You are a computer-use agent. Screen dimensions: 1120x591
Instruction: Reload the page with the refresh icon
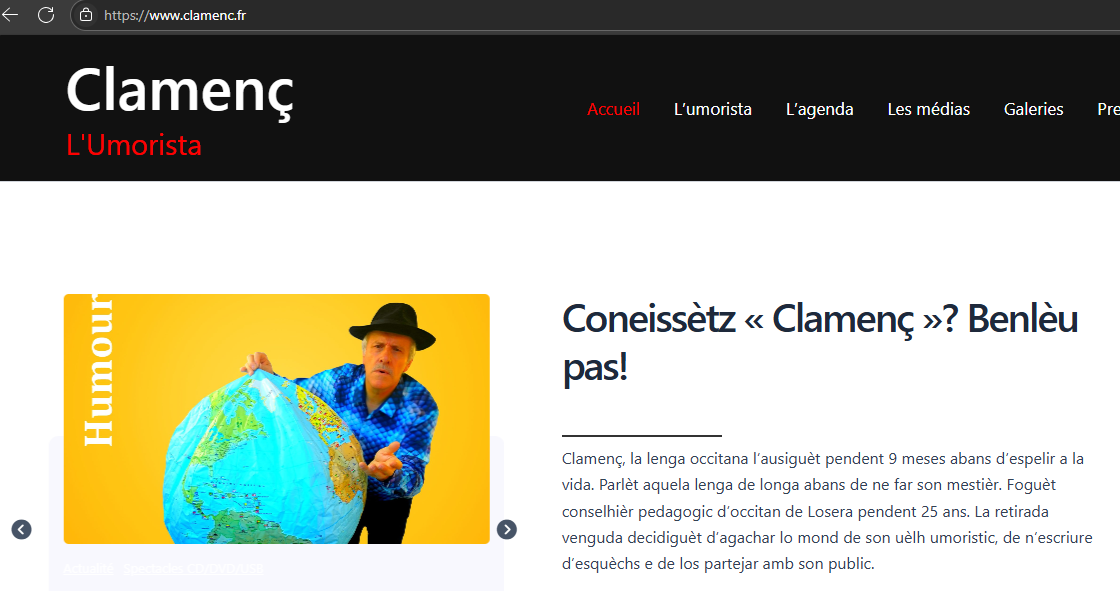click(x=46, y=14)
